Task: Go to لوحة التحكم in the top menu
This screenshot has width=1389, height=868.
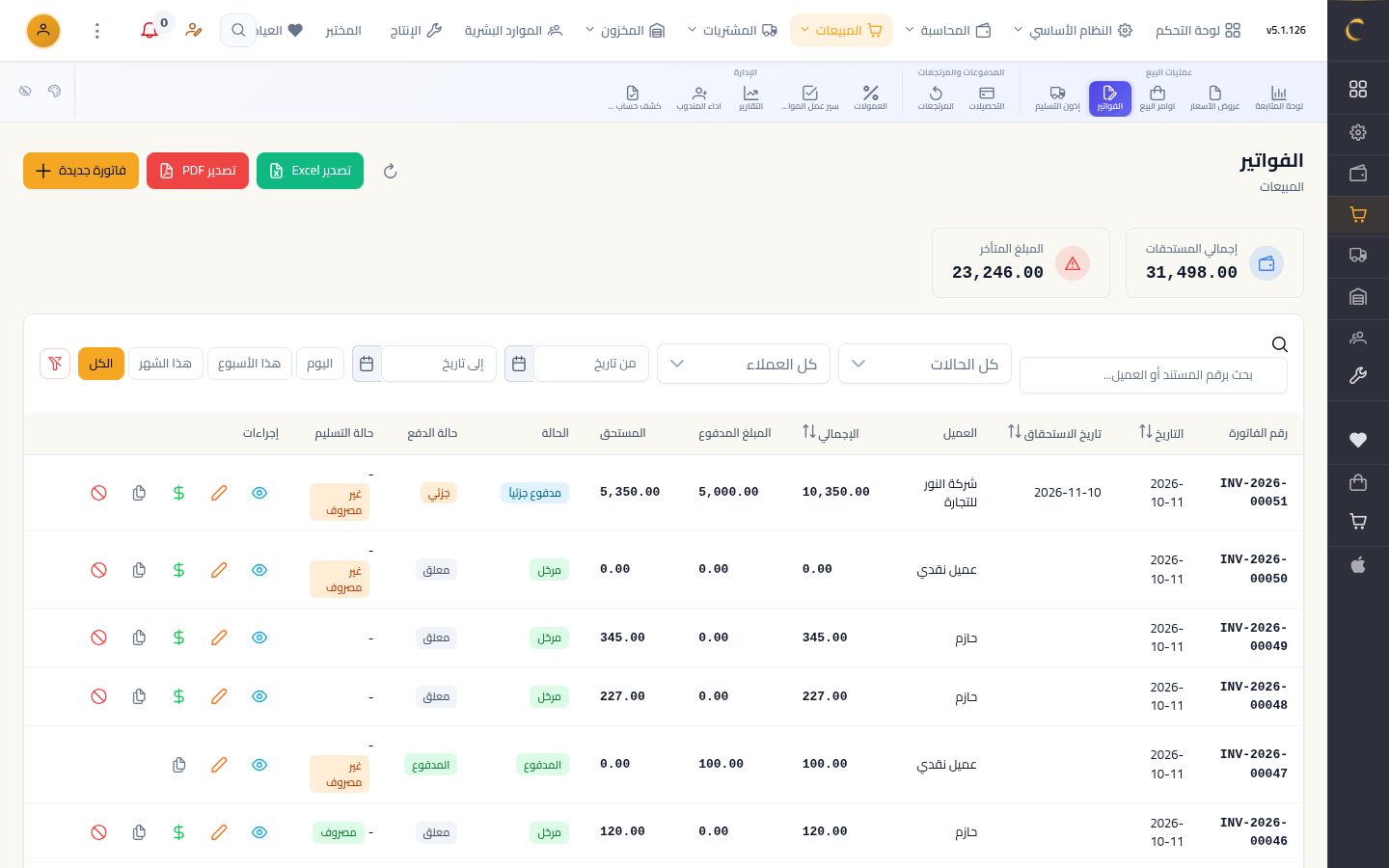Action: pos(1198,31)
